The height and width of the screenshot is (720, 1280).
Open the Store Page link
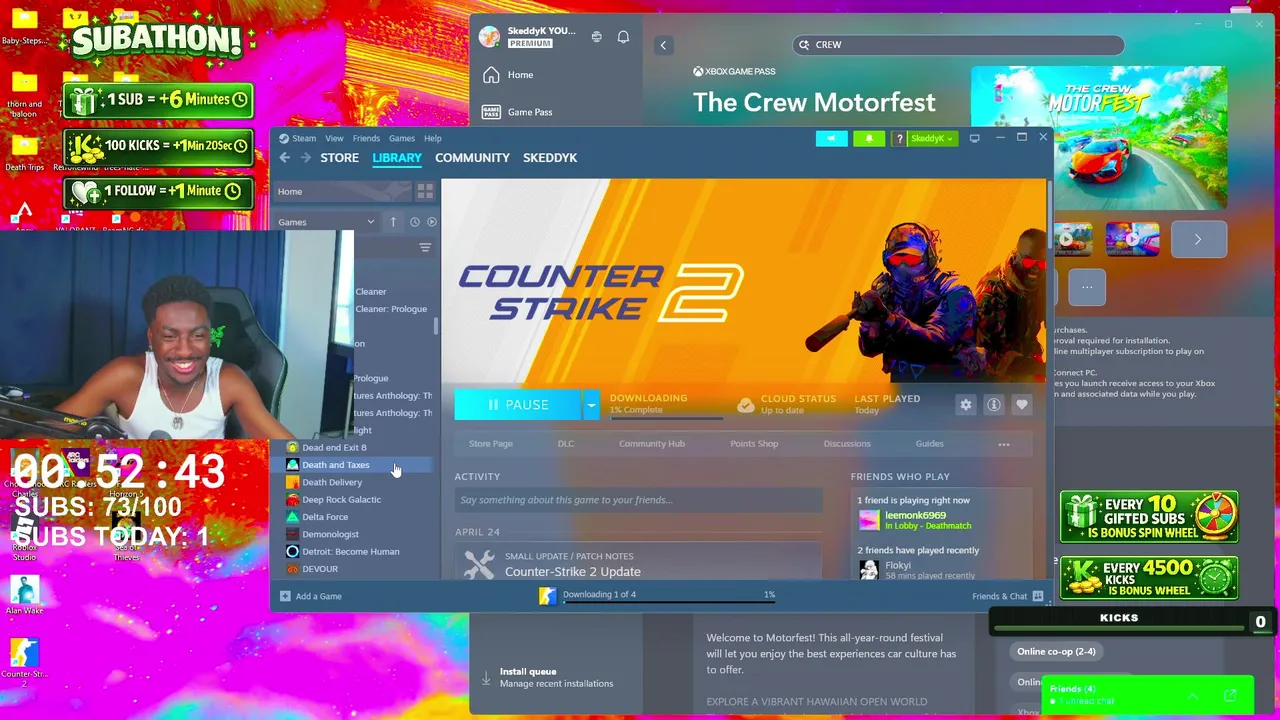click(491, 444)
